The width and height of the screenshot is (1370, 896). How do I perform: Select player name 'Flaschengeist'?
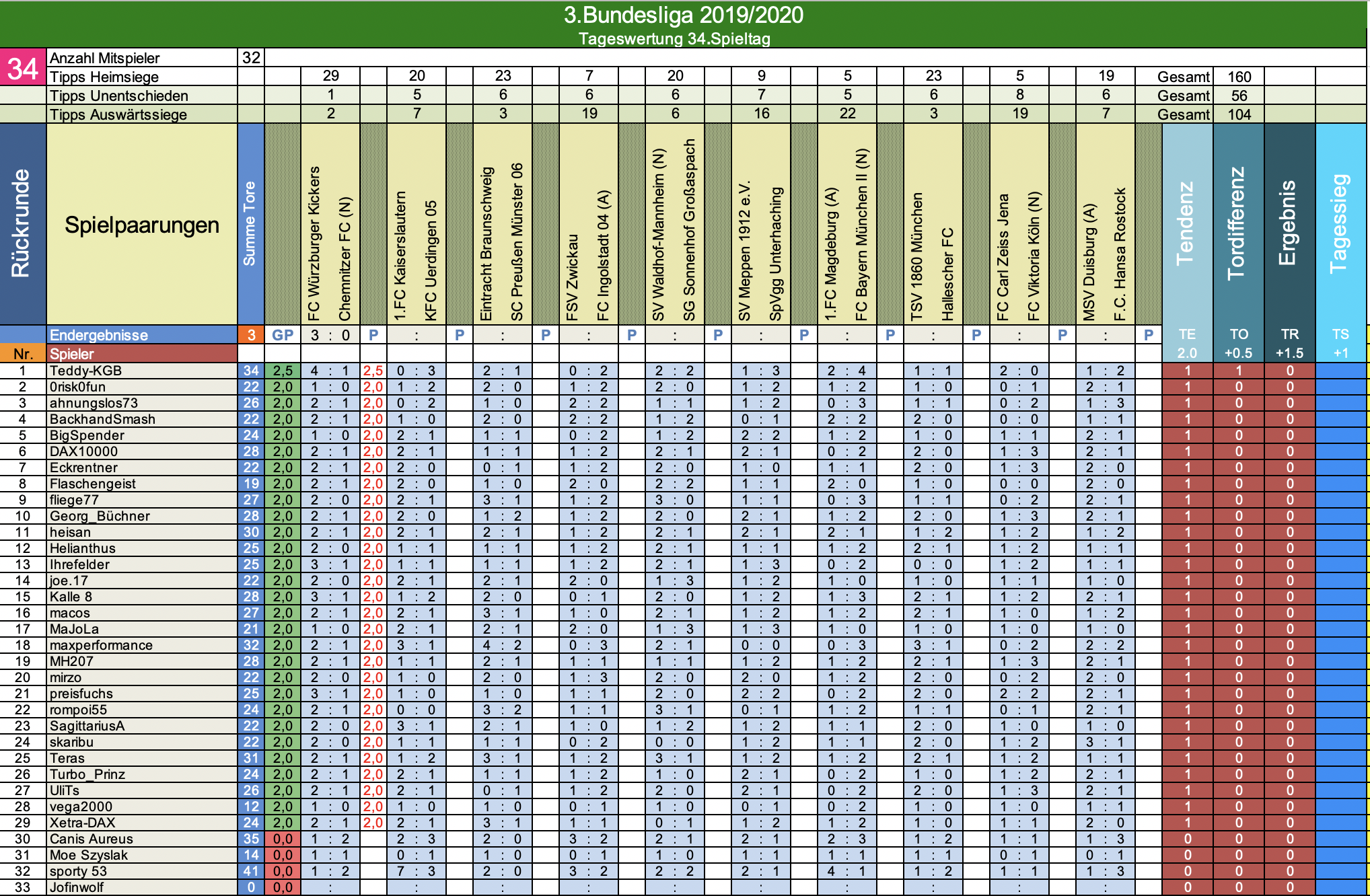[x=93, y=484]
